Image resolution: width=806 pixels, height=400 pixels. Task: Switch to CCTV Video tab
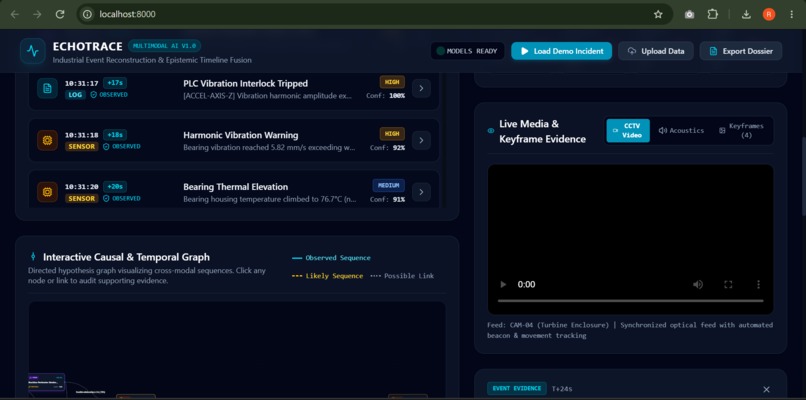point(628,131)
